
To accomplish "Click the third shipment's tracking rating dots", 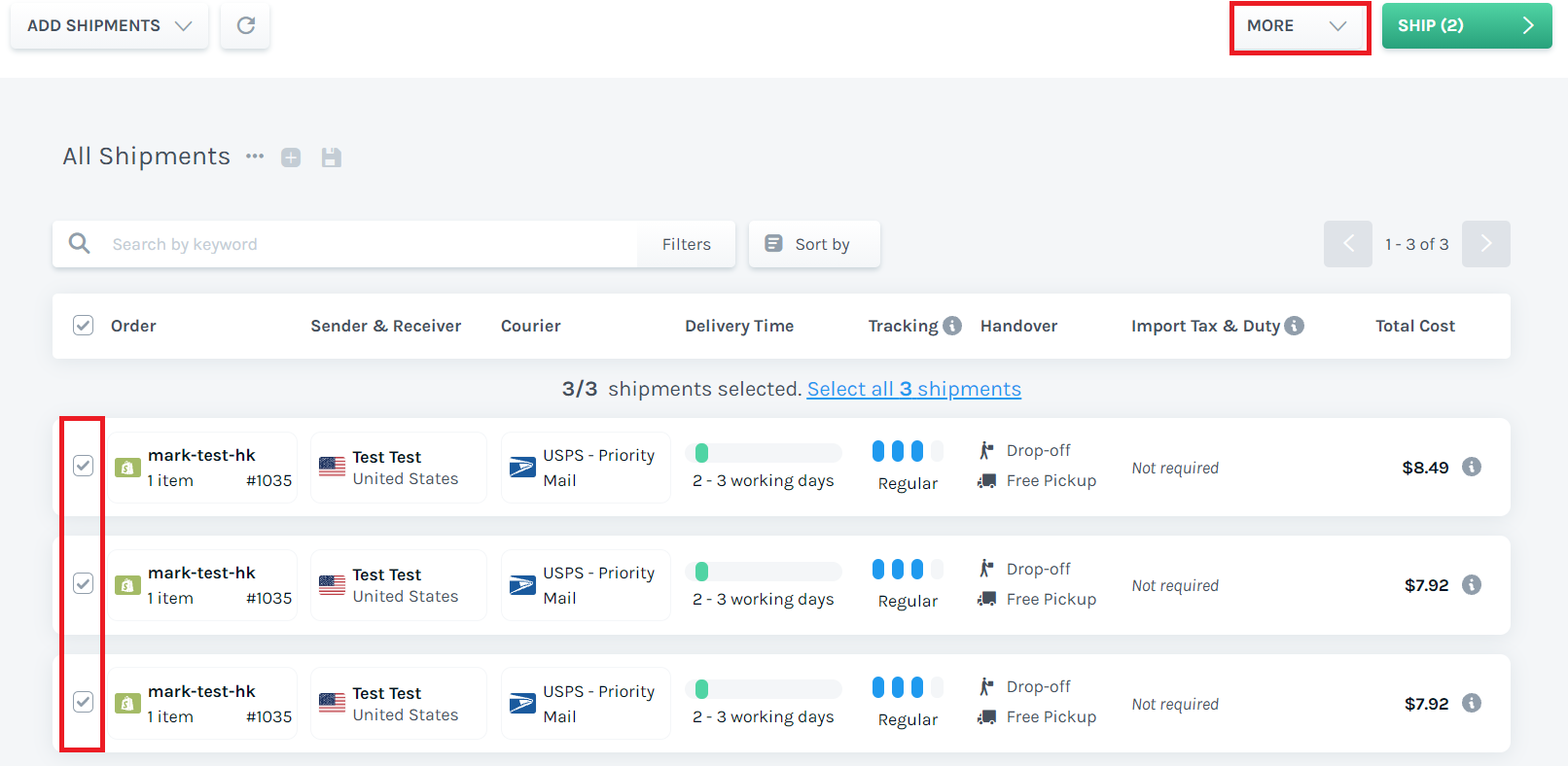I will coord(908,687).
